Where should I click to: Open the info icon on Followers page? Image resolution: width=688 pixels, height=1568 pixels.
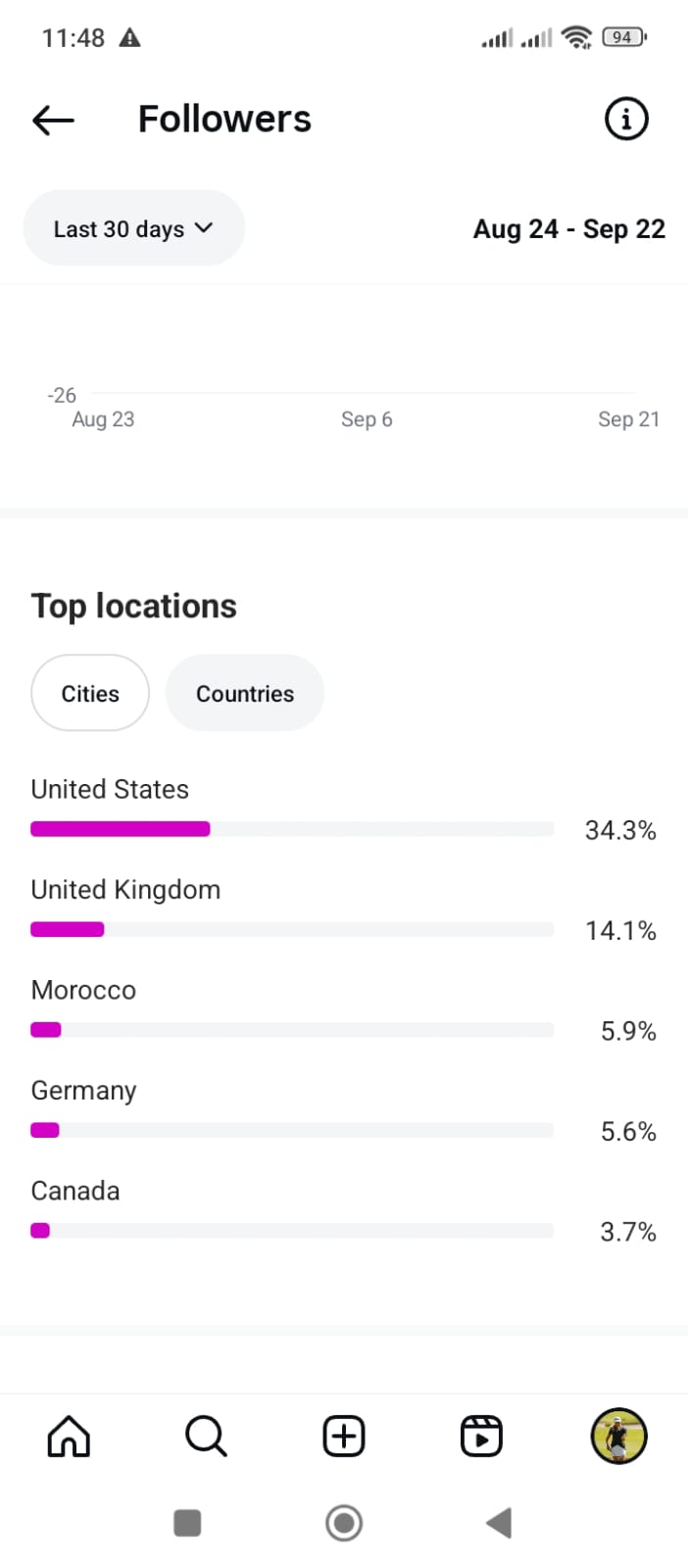(x=626, y=119)
